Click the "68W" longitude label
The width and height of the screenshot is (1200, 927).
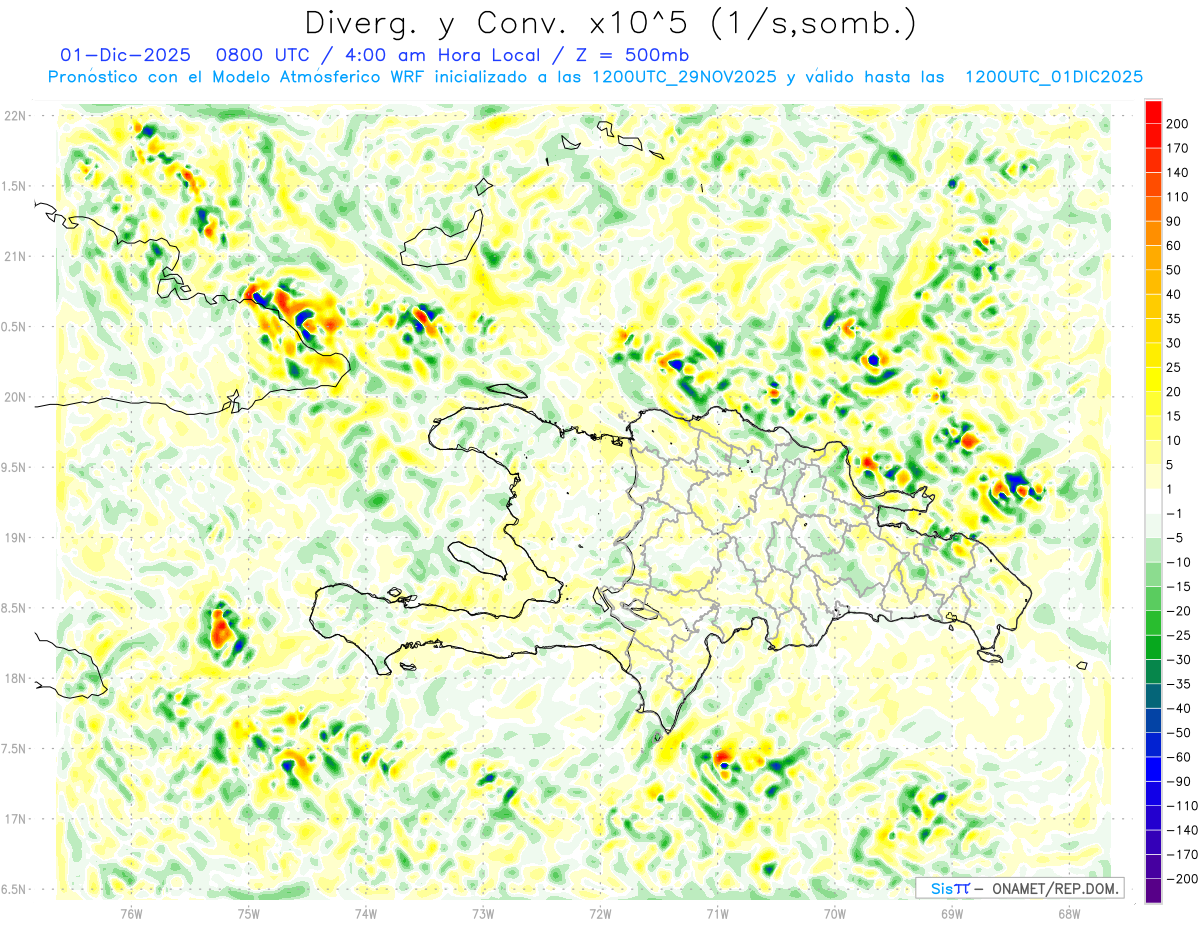1068,912
